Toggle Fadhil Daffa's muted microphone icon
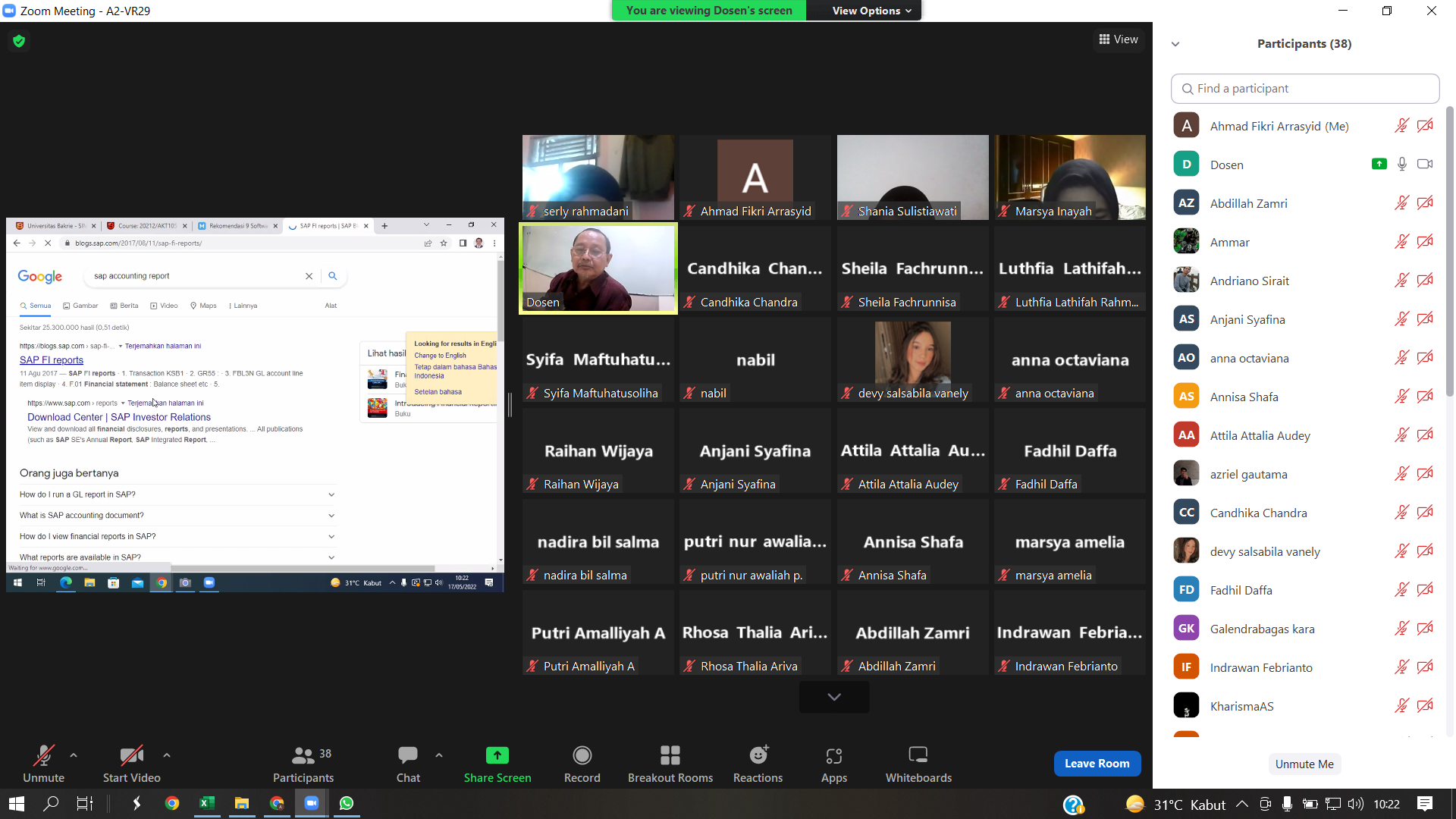The width and height of the screenshot is (1456, 819). point(1402,589)
